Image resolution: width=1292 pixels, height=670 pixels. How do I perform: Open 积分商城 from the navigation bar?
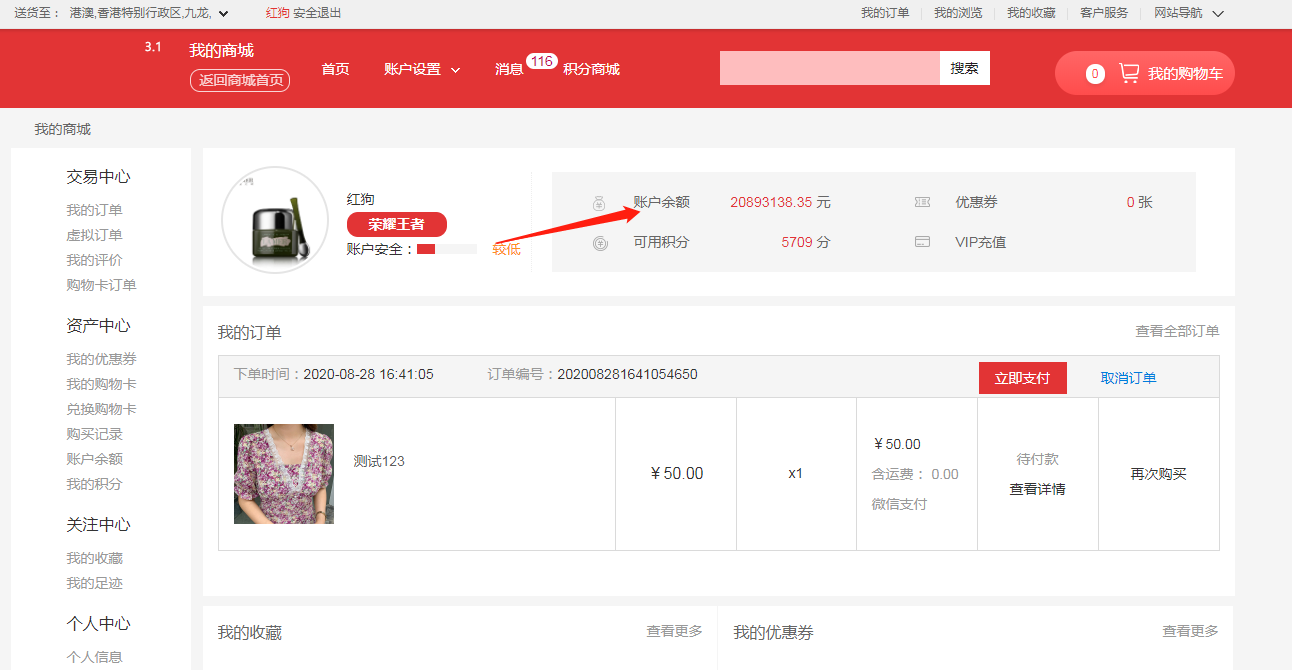(591, 69)
